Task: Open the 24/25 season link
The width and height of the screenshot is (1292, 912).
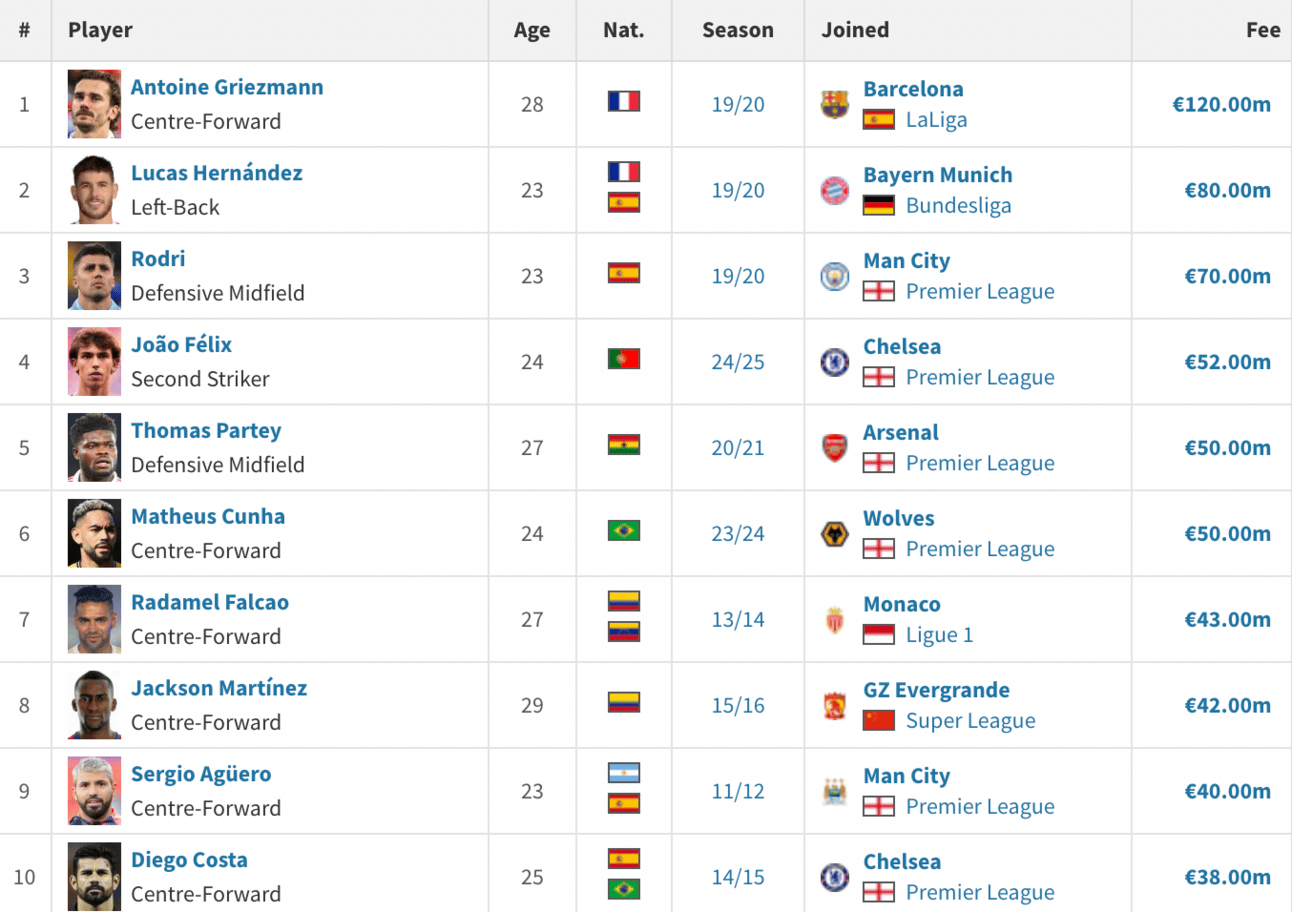Action: tap(738, 362)
